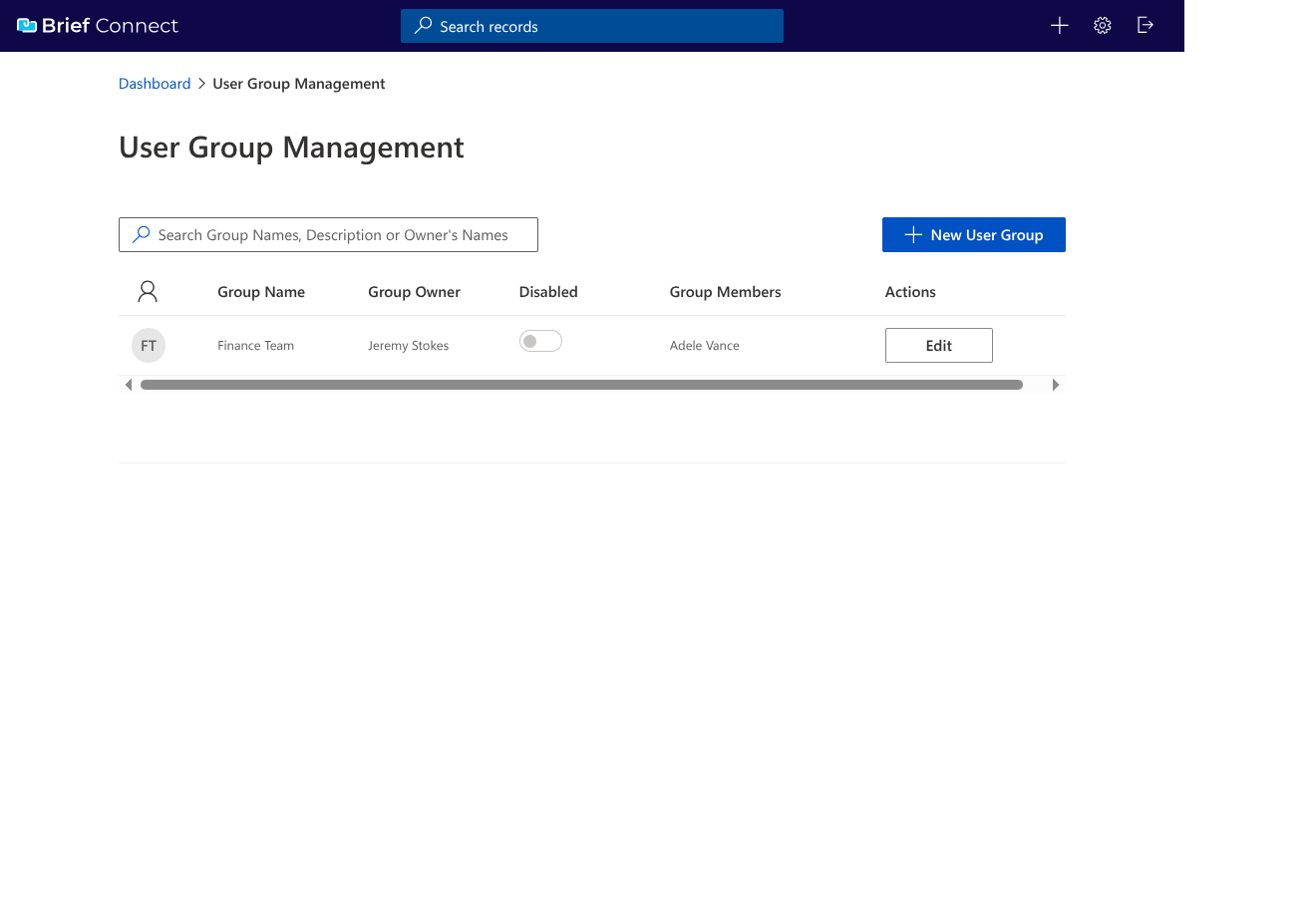This screenshot has width=1316, height=901.
Task: Click the plus icon in the top bar
Action: click(1059, 25)
